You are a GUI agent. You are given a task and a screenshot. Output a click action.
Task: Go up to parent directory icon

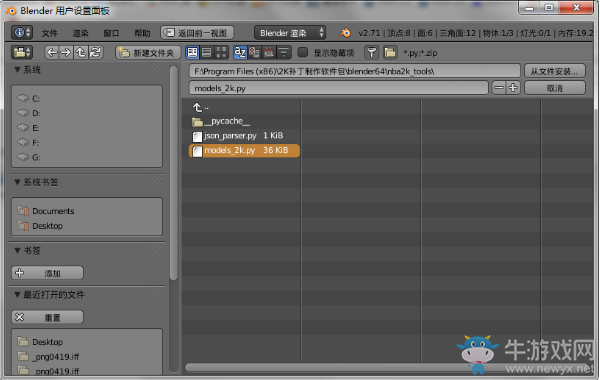click(x=80, y=52)
